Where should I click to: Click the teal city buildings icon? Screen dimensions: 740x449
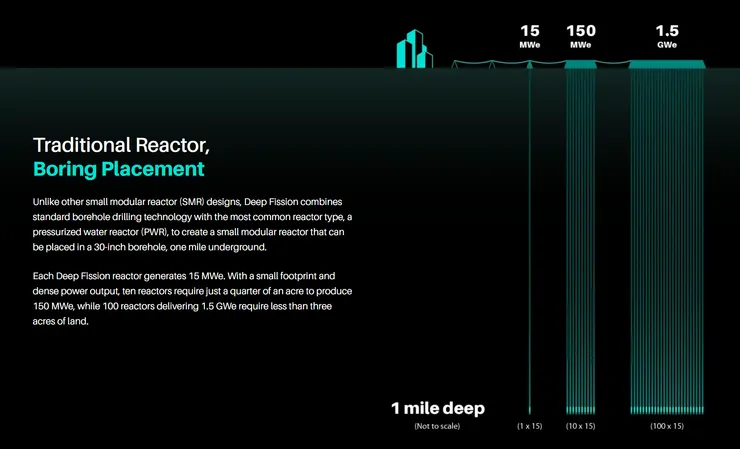[414, 49]
